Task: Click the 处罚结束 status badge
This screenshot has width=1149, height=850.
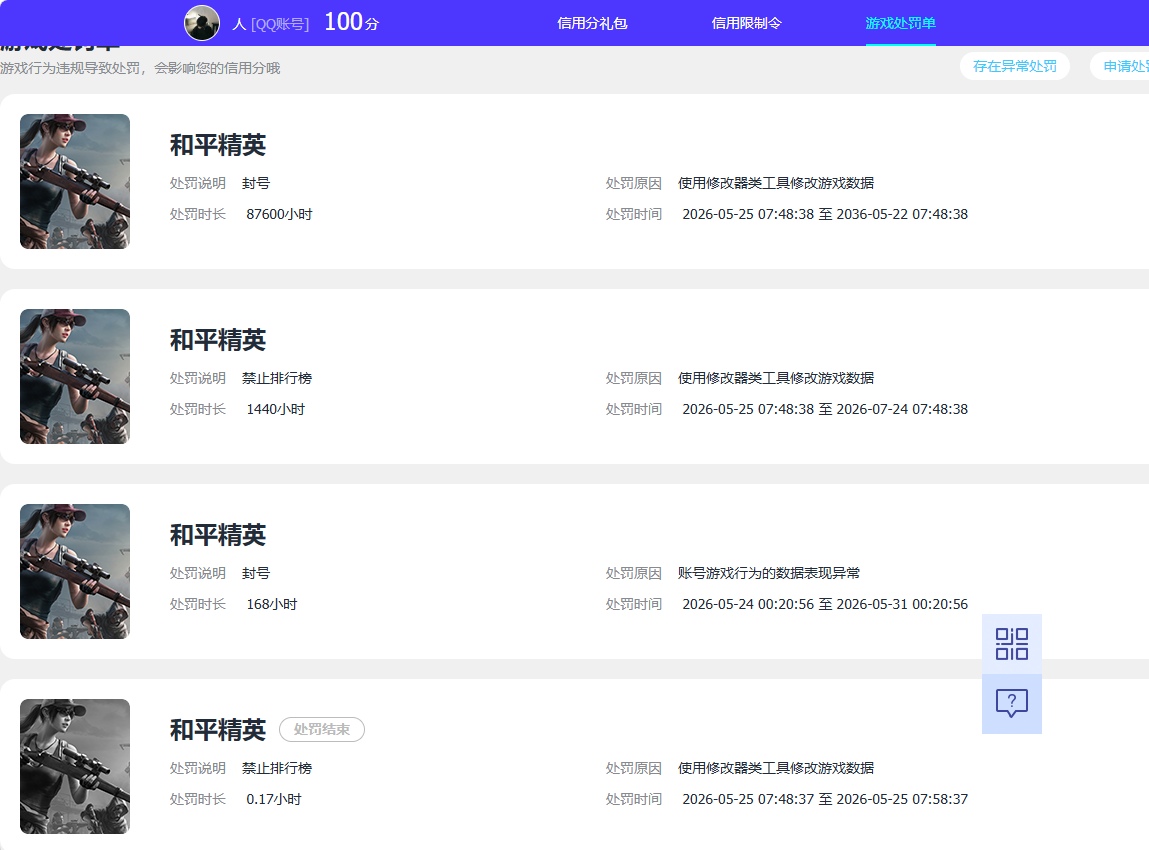Action: tap(322, 729)
